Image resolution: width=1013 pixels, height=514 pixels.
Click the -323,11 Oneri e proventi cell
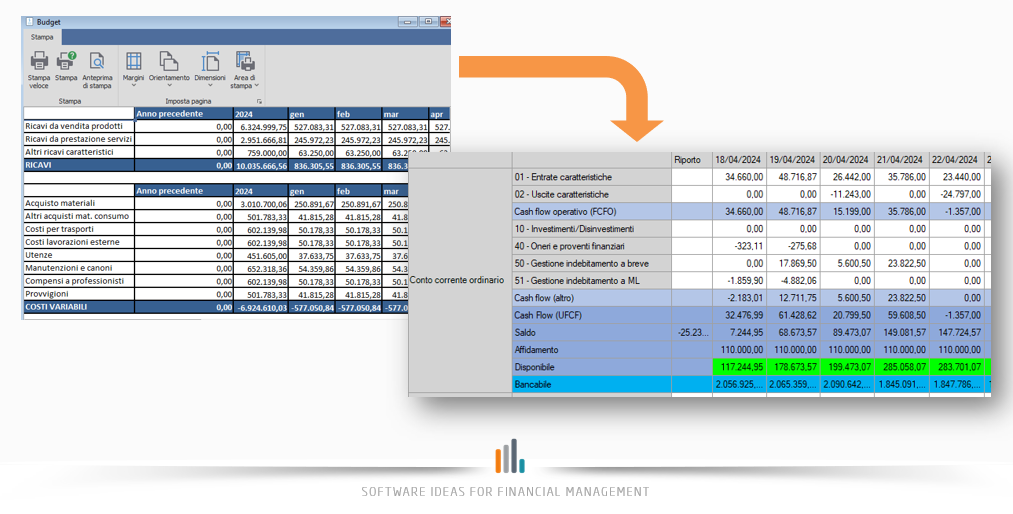point(738,246)
